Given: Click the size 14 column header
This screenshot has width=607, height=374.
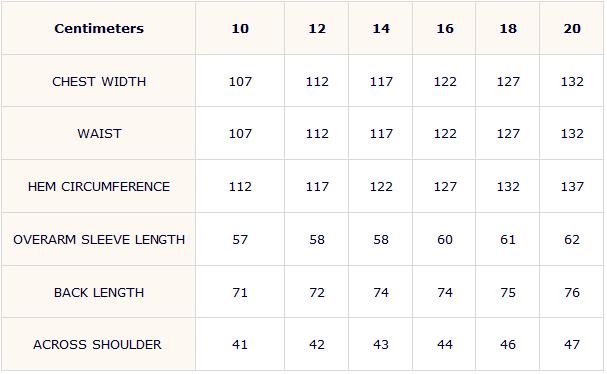Looking at the screenshot, I should click(381, 29).
